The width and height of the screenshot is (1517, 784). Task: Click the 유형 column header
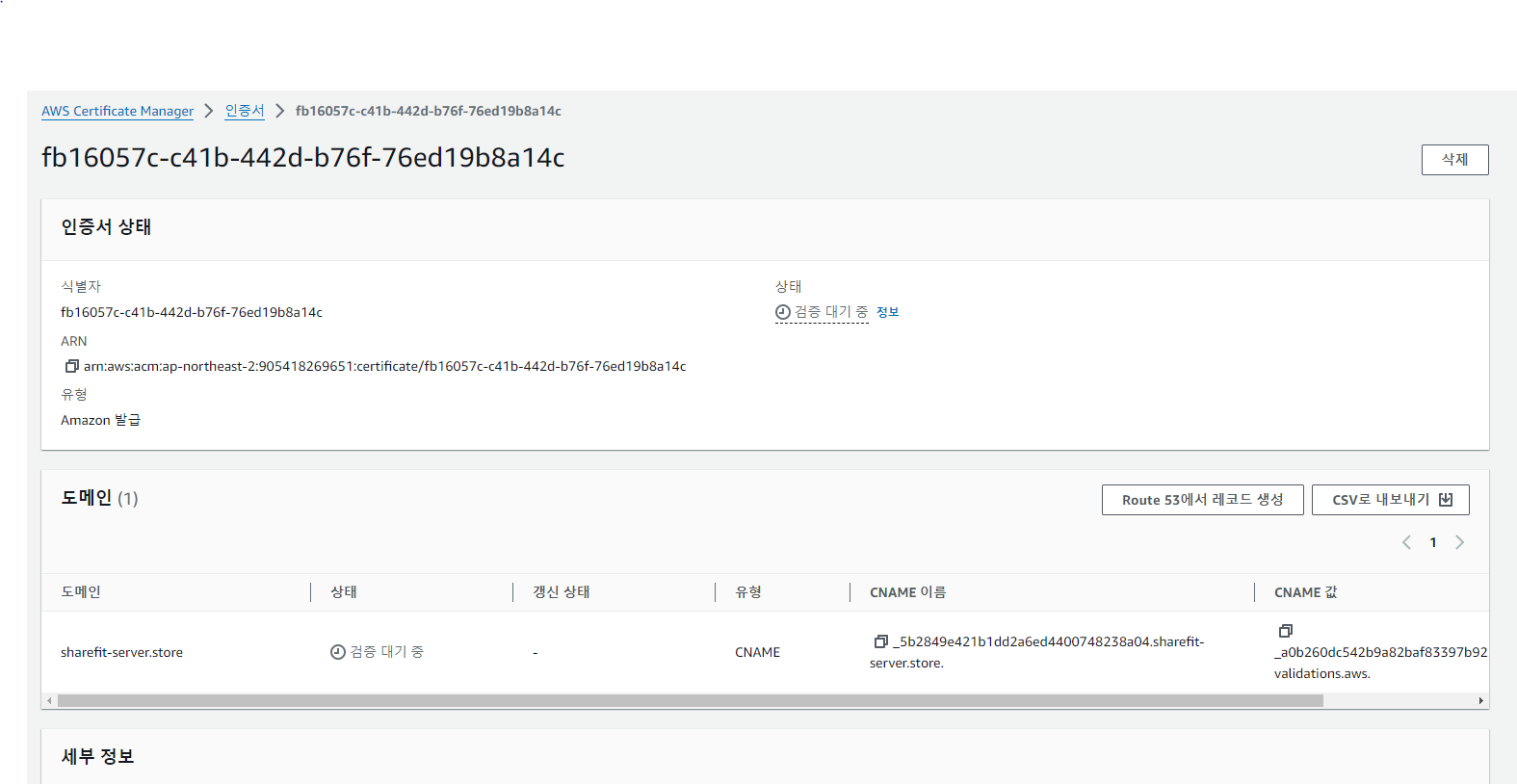748,592
